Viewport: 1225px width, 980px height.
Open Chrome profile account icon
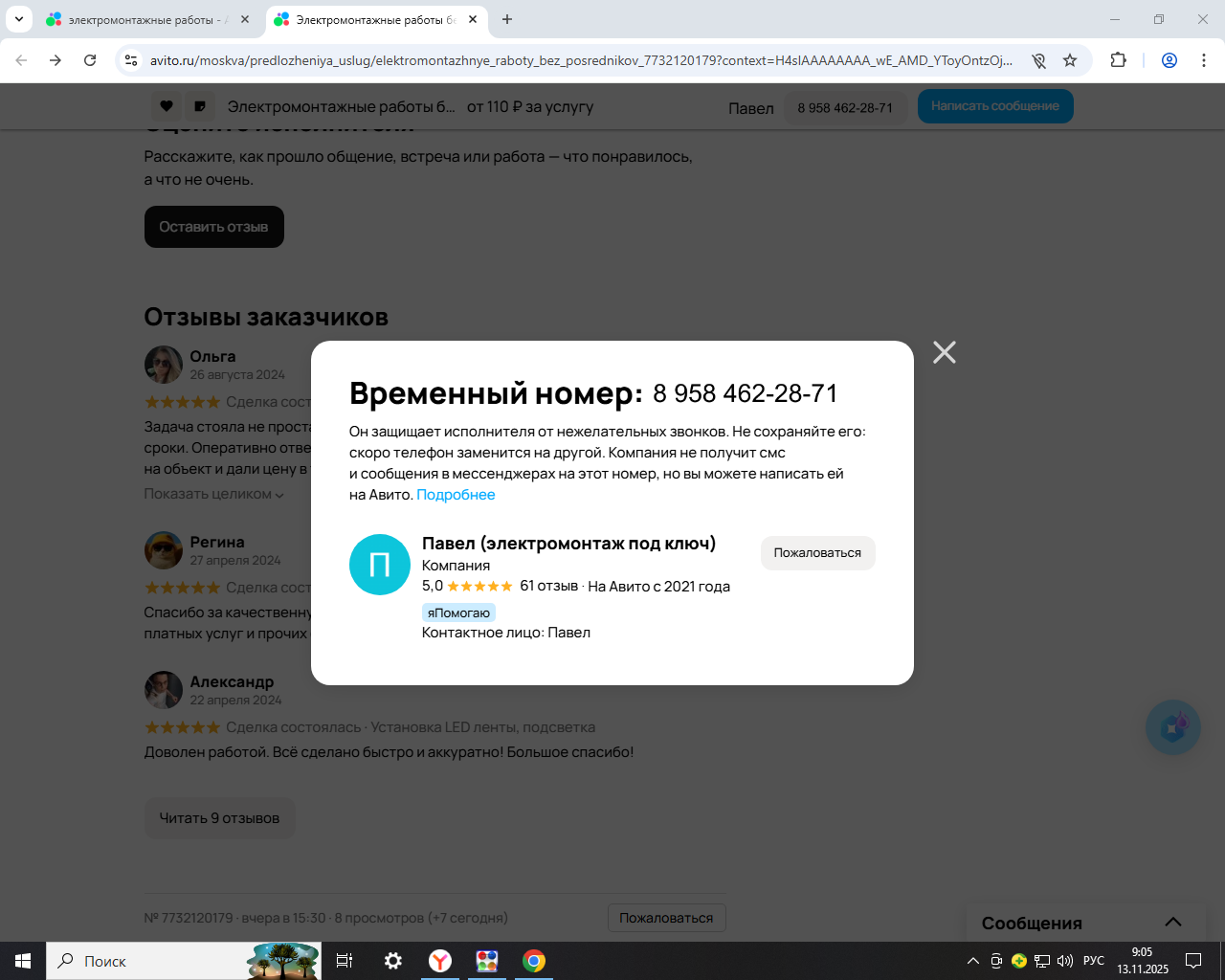(x=1169, y=60)
